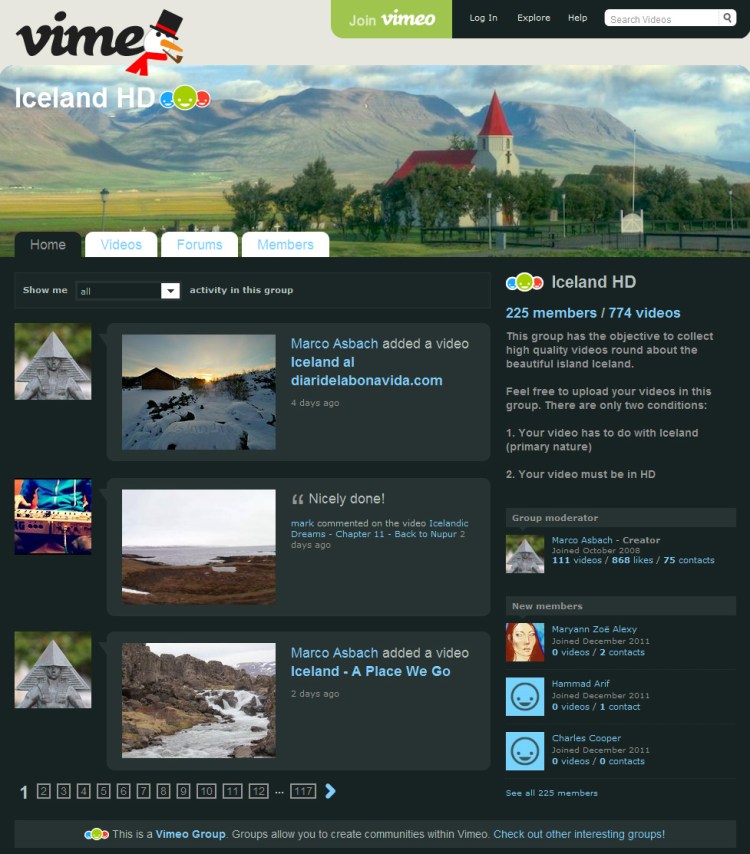Click 'Check out other interesting groups!' link
Viewport: 750px width, 854px height.
pyautogui.click(x=579, y=834)
